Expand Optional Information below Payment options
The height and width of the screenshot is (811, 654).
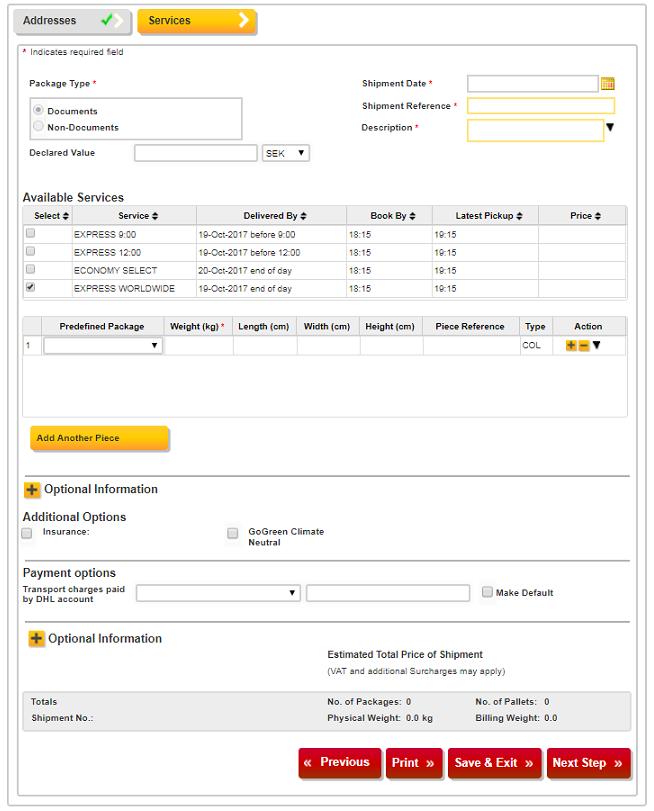click(x=36, y=639)
